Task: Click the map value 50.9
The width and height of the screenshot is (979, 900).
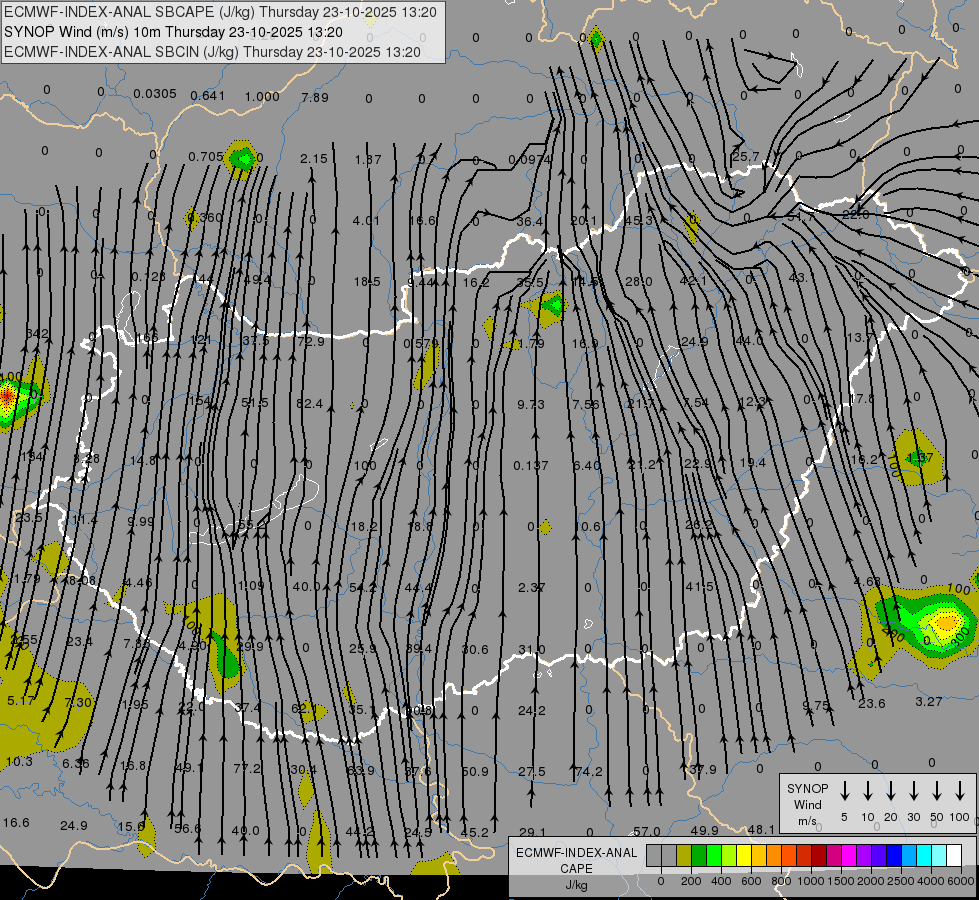Action: 475,771
